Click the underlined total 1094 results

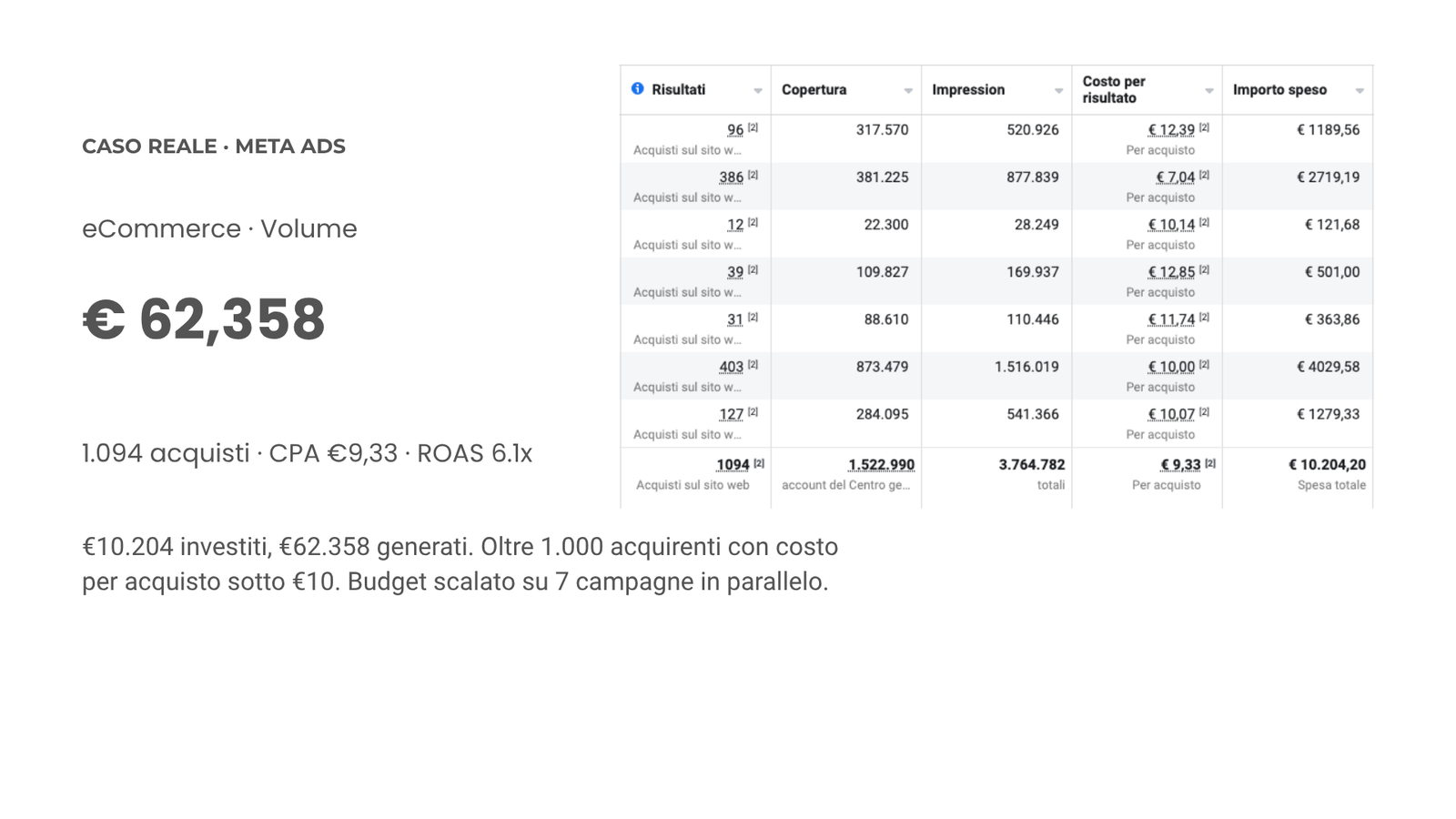pyautogui.click(x=733, y=465)
